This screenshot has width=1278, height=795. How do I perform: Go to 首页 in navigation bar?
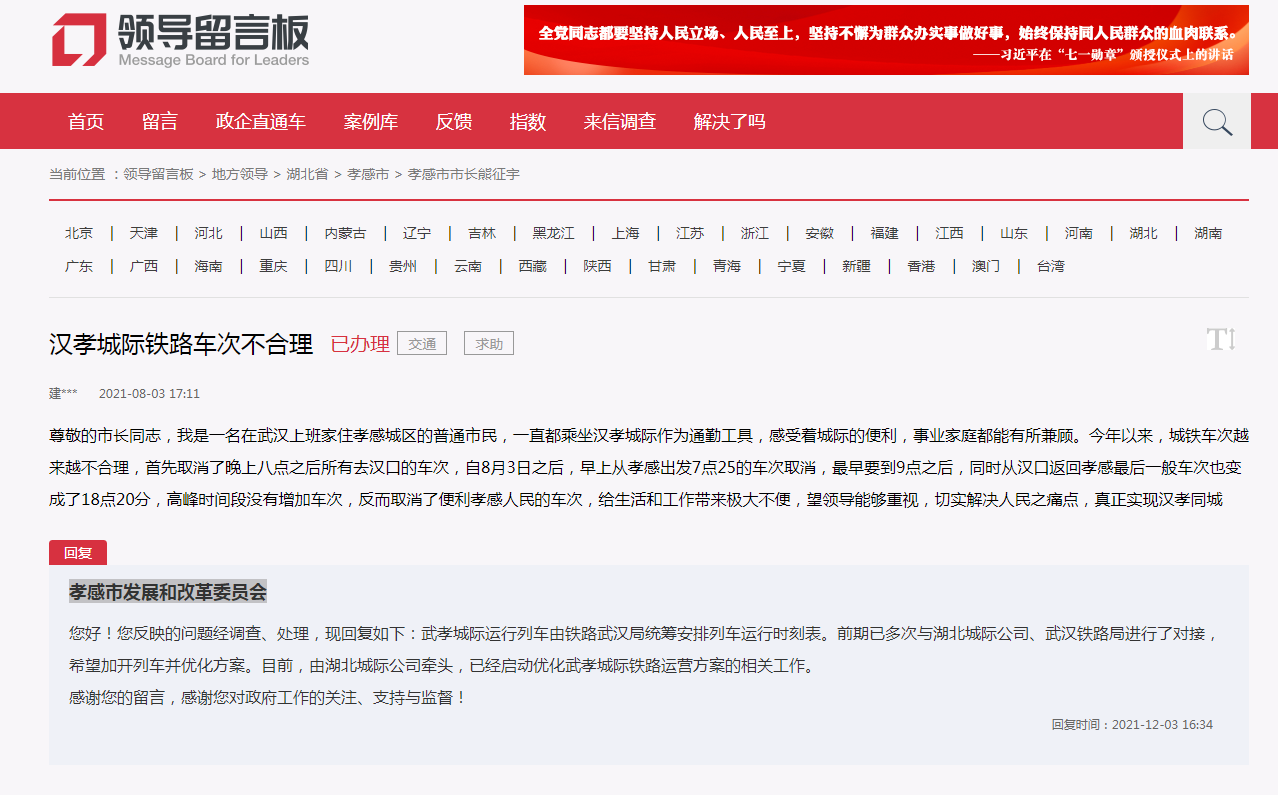pos(86,122)
